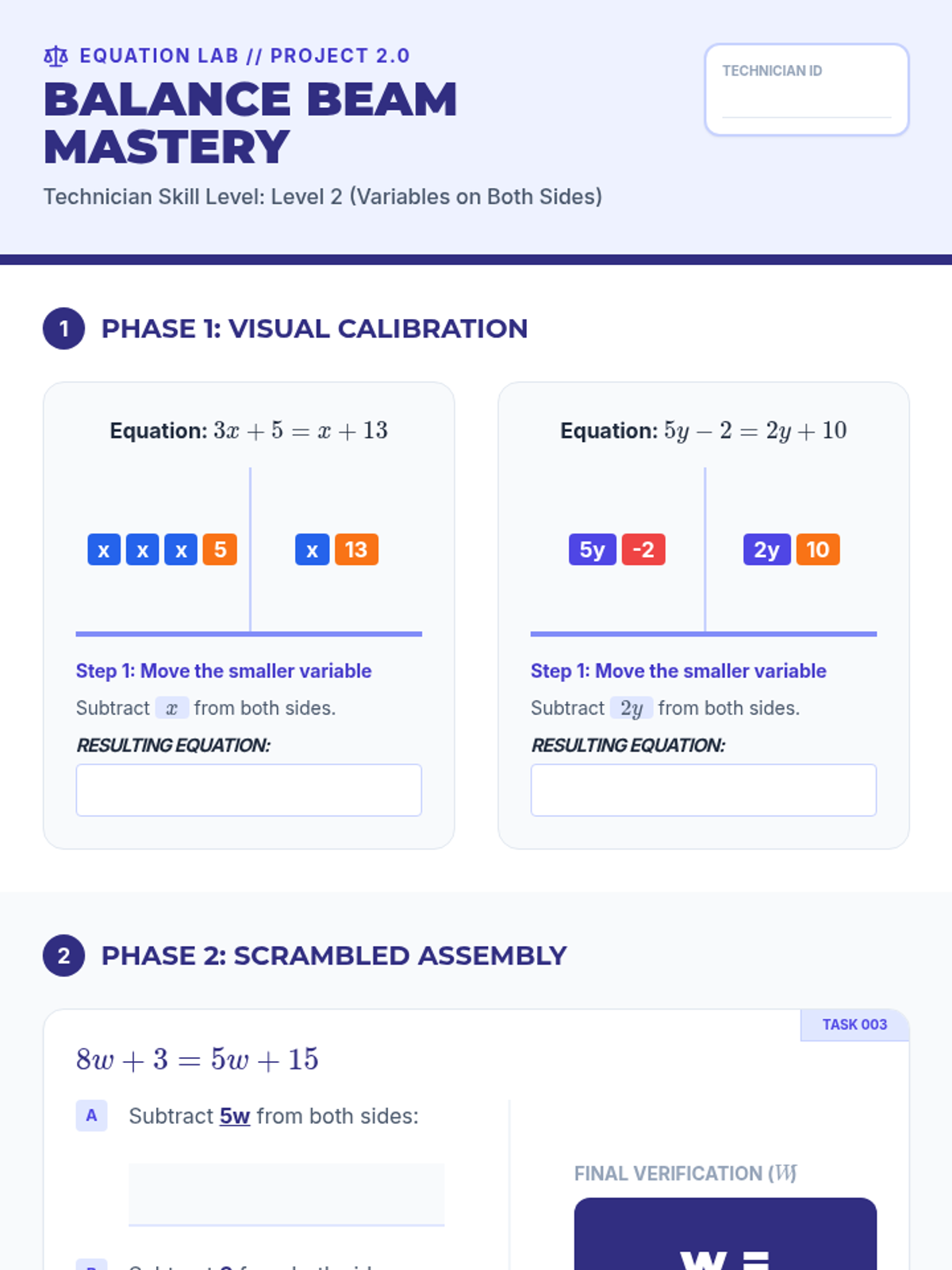Viewport: 952px width, 1270px height.
Task: Click the orange 10 tile
Action: pos(818,549)
